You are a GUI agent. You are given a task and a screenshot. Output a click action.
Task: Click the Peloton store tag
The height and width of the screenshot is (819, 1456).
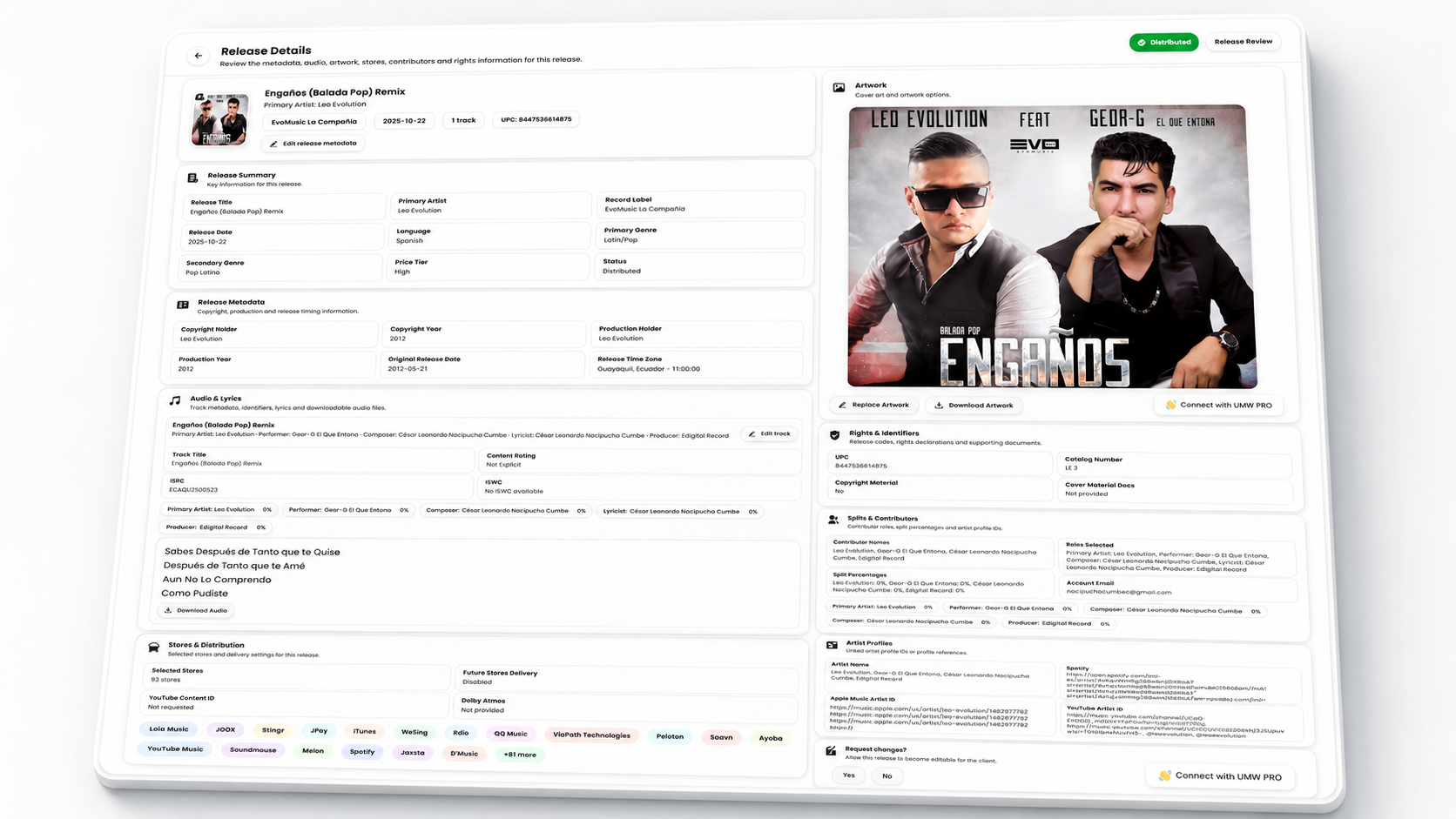pyautogui.click(x=670, y=736)
